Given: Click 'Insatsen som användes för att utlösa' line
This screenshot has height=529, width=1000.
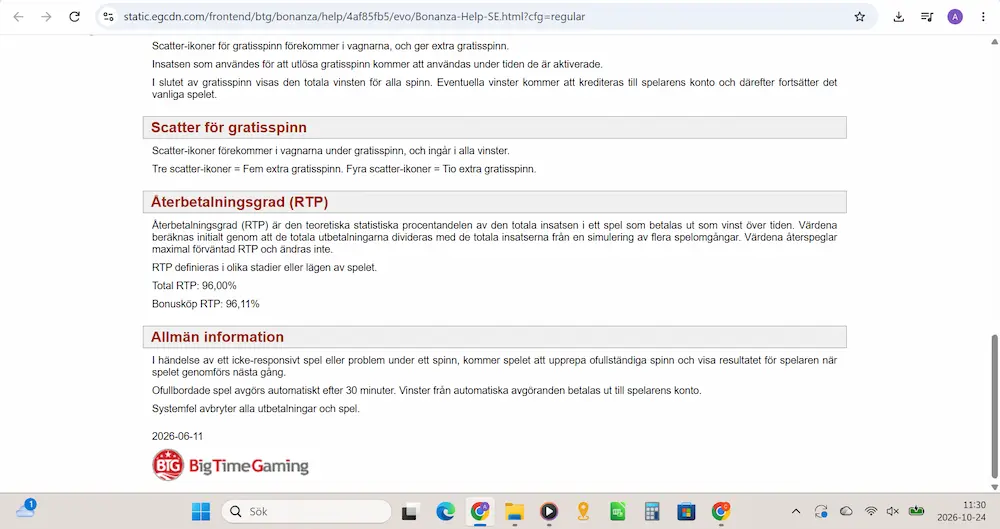Looking at the screenshot, I should tap(377, 64).
